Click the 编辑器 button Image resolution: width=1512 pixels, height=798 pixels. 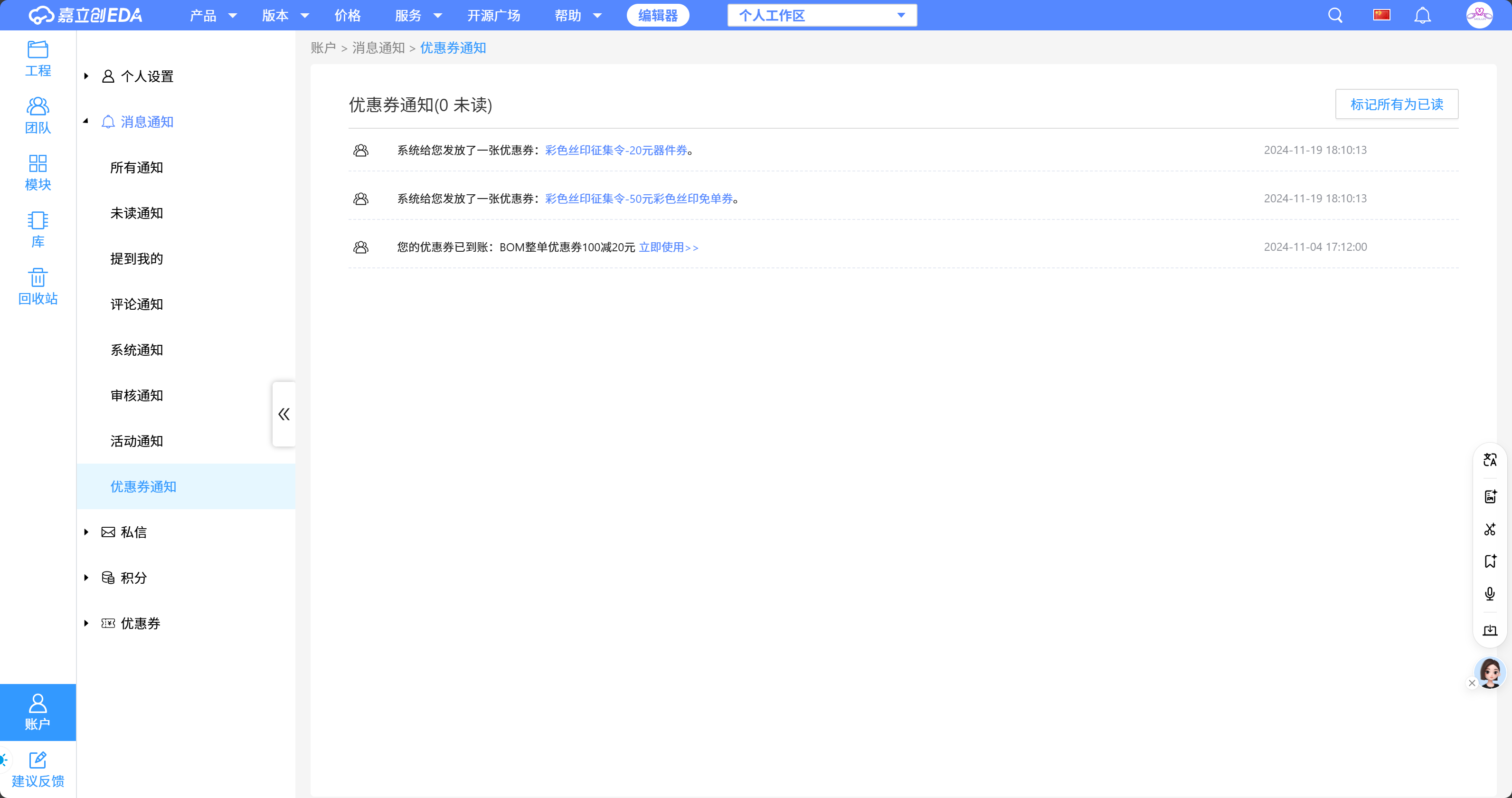pos(657,15)
